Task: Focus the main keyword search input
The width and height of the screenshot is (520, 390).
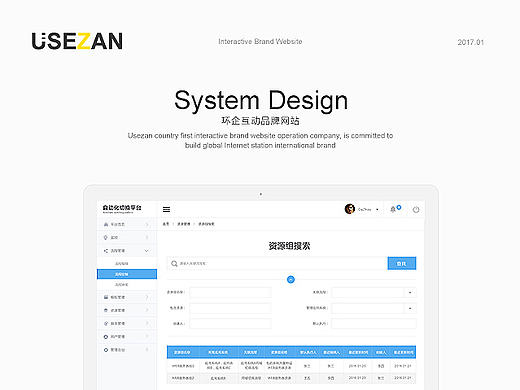Action: click(277, 263)
